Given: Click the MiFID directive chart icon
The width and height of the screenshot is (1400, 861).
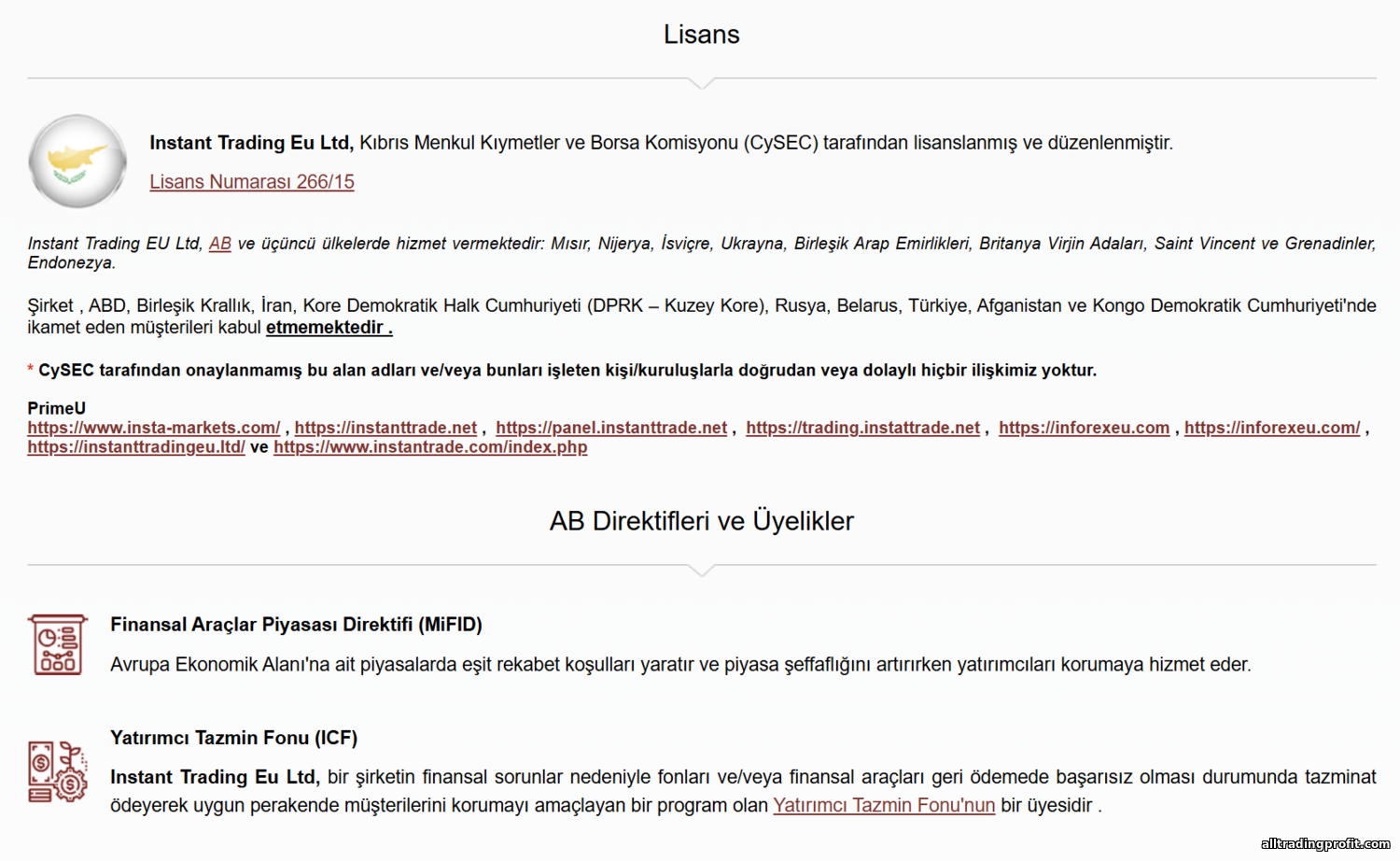Looking at the screenshot, I should point(57,644).
